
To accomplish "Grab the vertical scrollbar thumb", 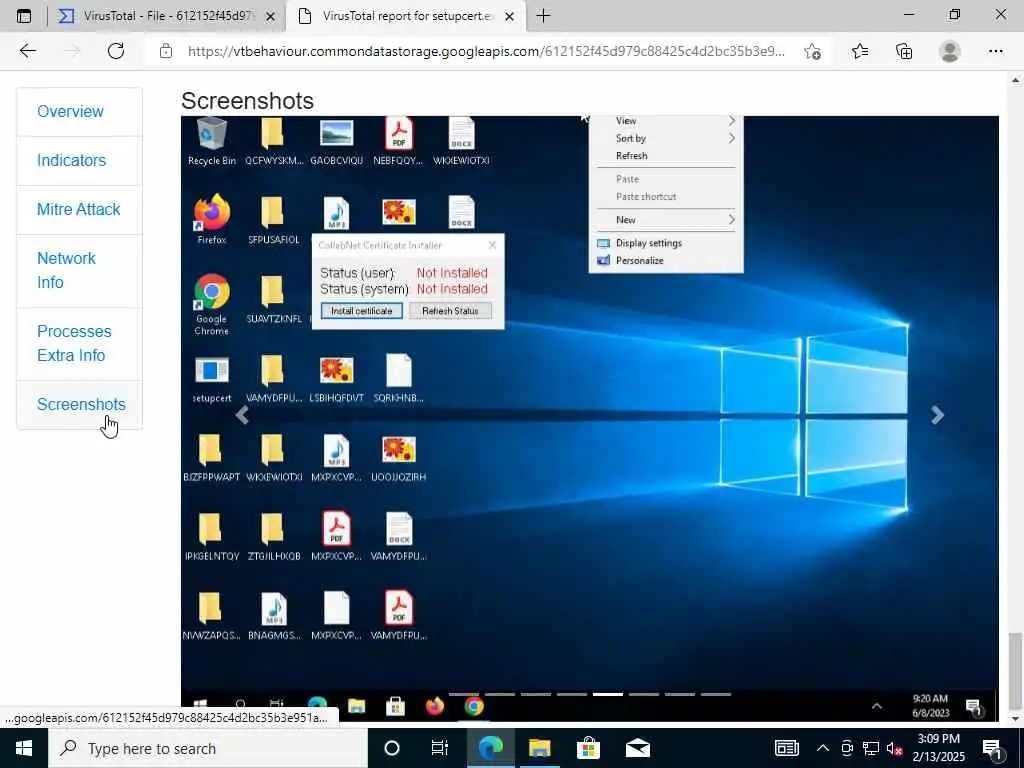I will click(1016, 671).
